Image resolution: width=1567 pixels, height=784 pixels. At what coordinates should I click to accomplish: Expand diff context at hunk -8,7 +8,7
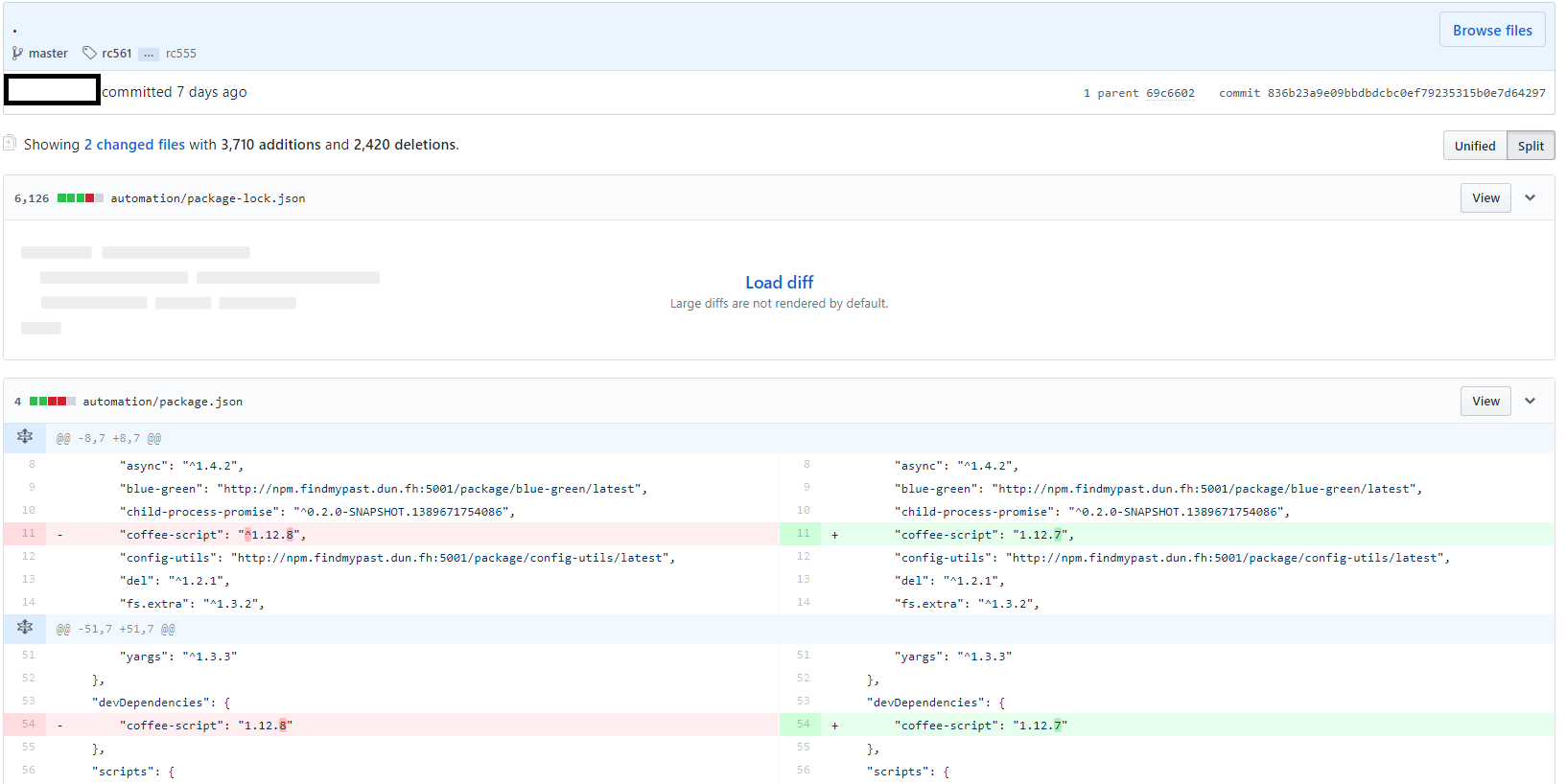pos(25,438)
